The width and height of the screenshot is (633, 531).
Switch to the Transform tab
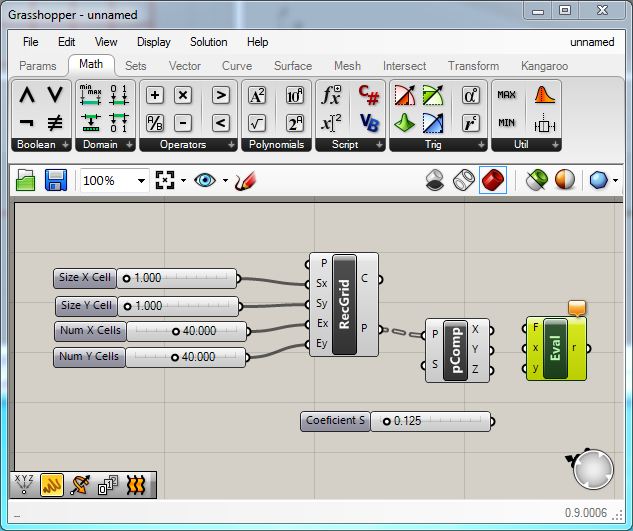click(474, 66)
